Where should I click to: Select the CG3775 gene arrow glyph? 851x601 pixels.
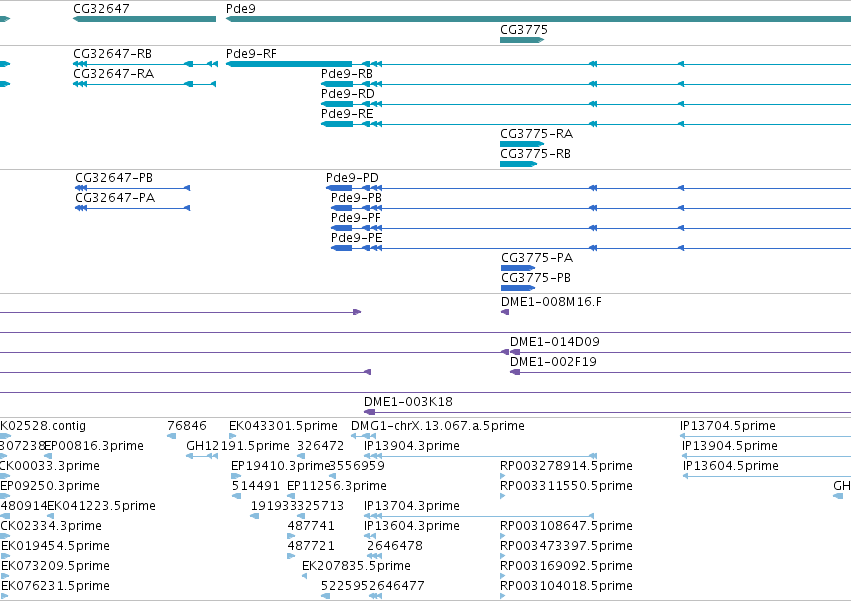522,40
